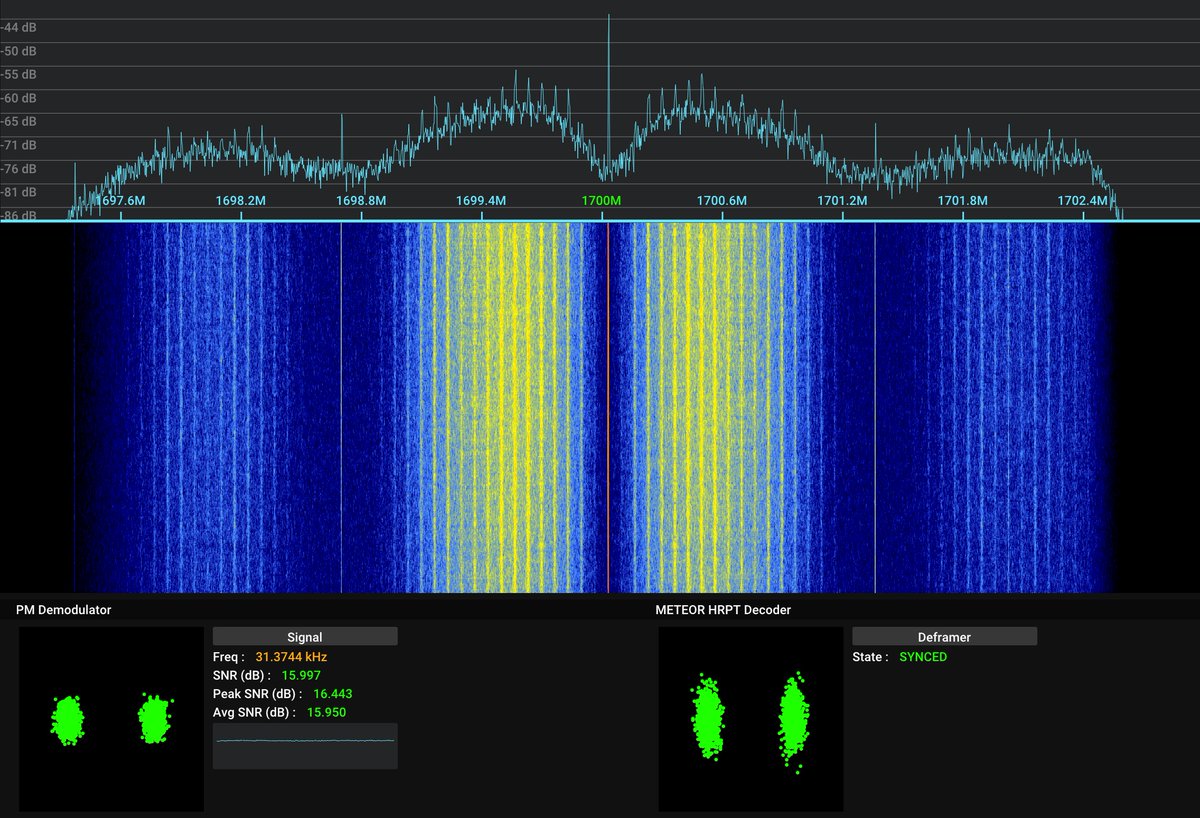The width and height of the screenshot is (1200, 818).
Task: Click the 1697.6M frequency label
Action: coord(120,200)
